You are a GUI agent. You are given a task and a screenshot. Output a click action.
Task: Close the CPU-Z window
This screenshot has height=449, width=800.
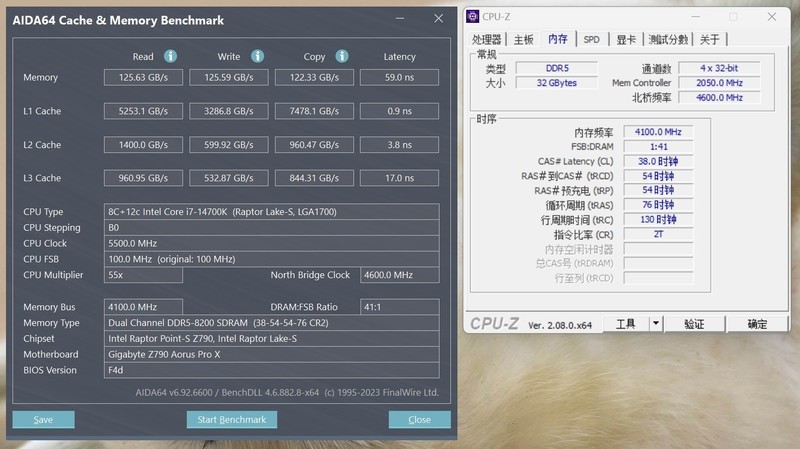[x=772, y=17]
